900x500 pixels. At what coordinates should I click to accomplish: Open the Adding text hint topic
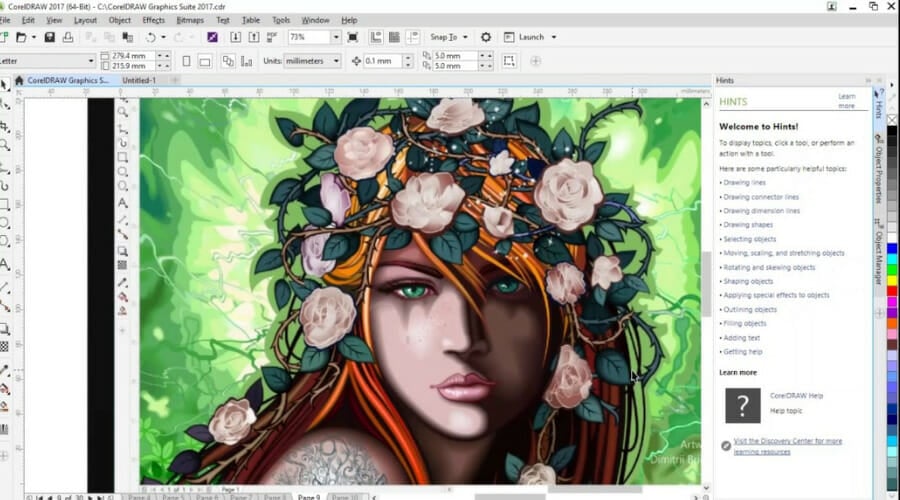pos(742,338)
